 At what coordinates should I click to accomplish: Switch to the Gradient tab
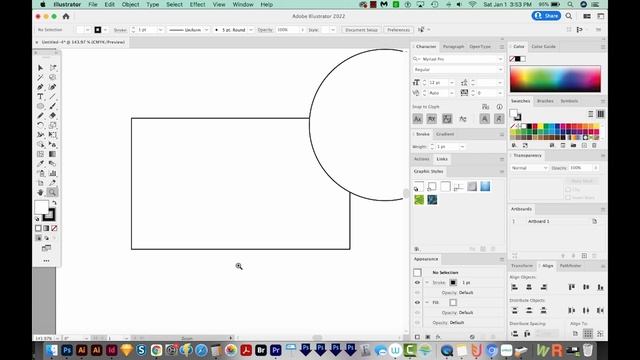[445, 134]
